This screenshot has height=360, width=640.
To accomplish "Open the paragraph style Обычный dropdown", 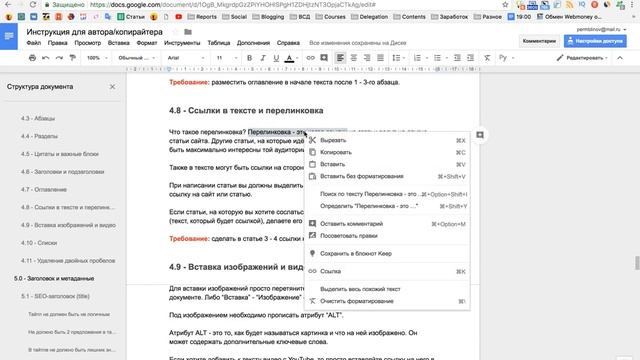I will point(137,58).
